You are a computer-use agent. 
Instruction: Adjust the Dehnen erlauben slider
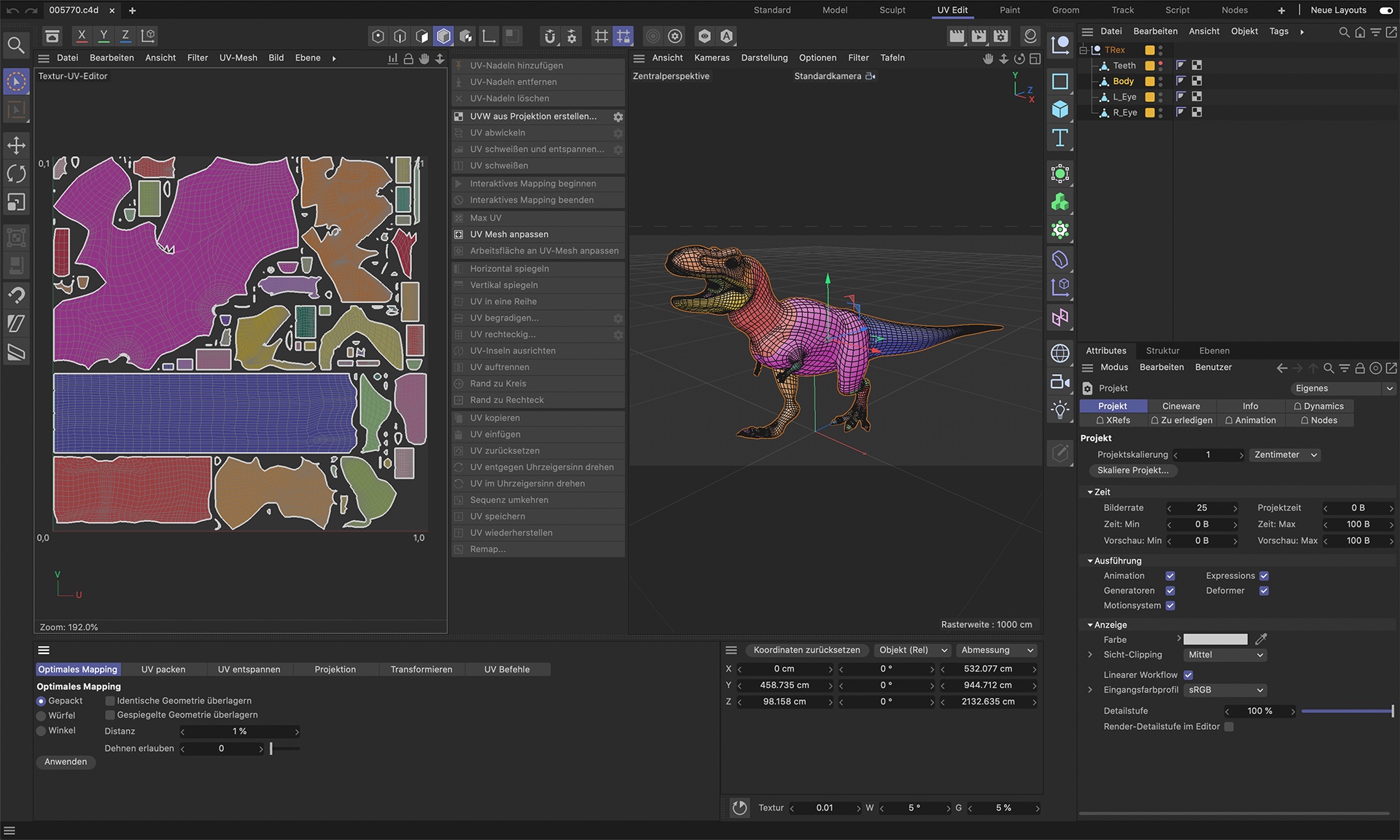point(284,749)
